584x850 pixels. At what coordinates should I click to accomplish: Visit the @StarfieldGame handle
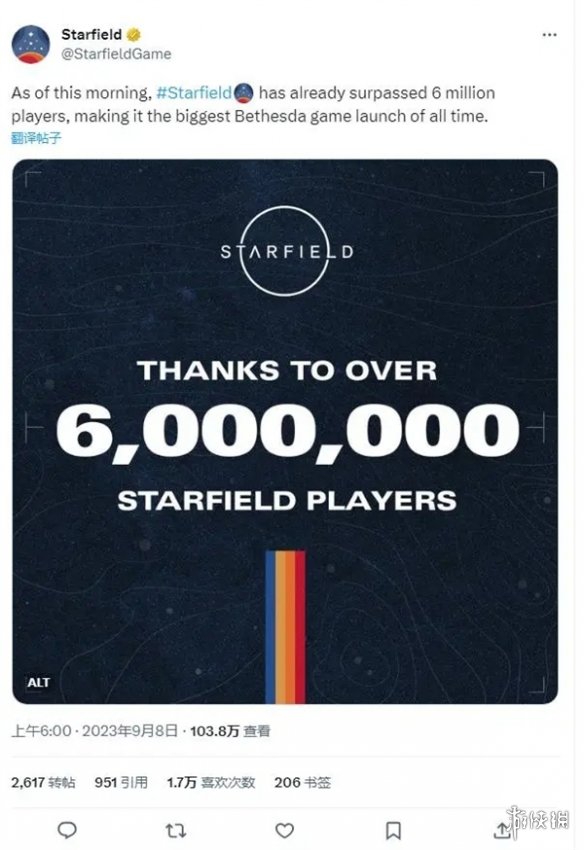[x=117, y=54]
